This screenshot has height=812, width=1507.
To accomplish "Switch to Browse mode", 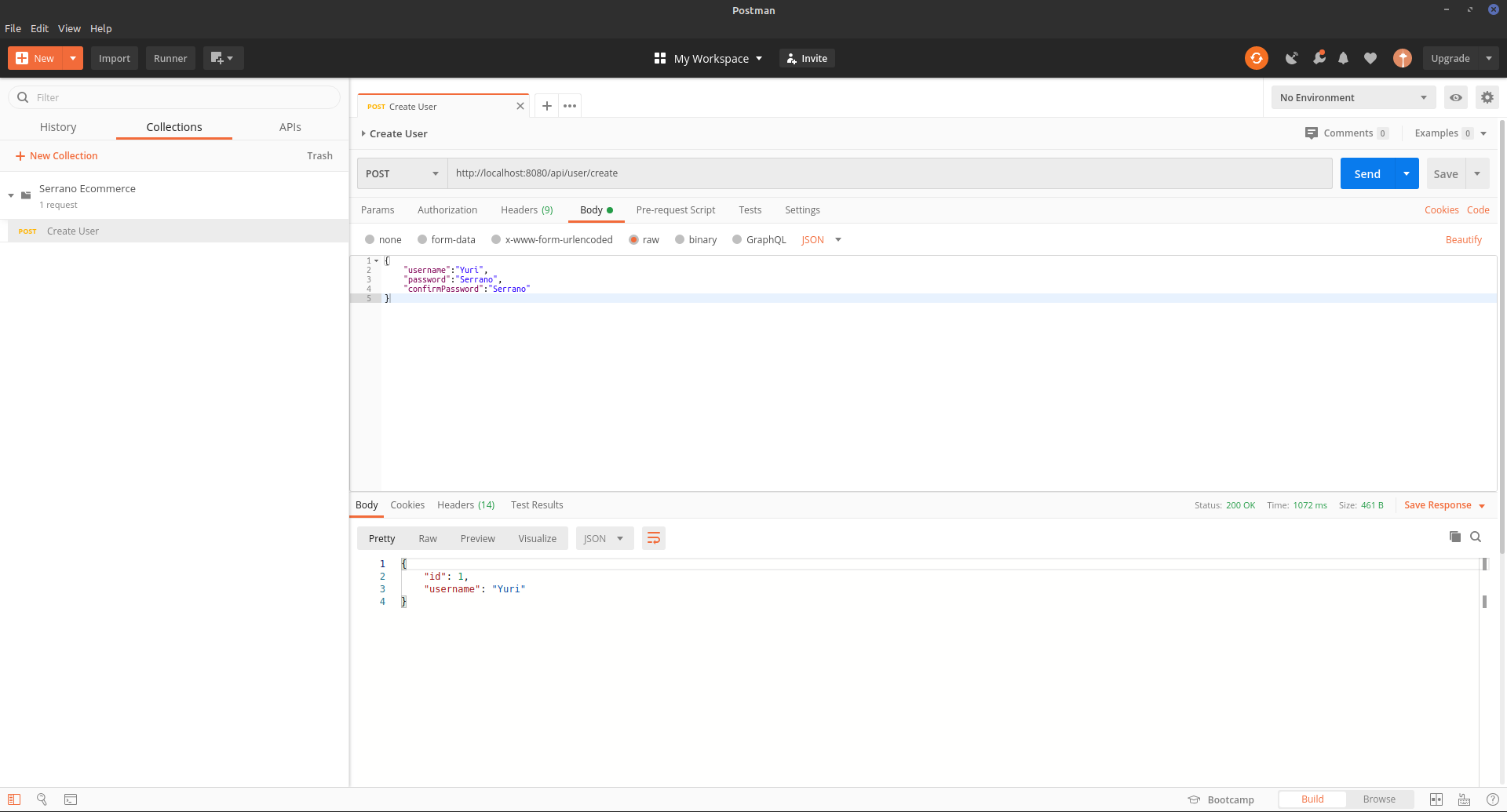I will 1379,799.
